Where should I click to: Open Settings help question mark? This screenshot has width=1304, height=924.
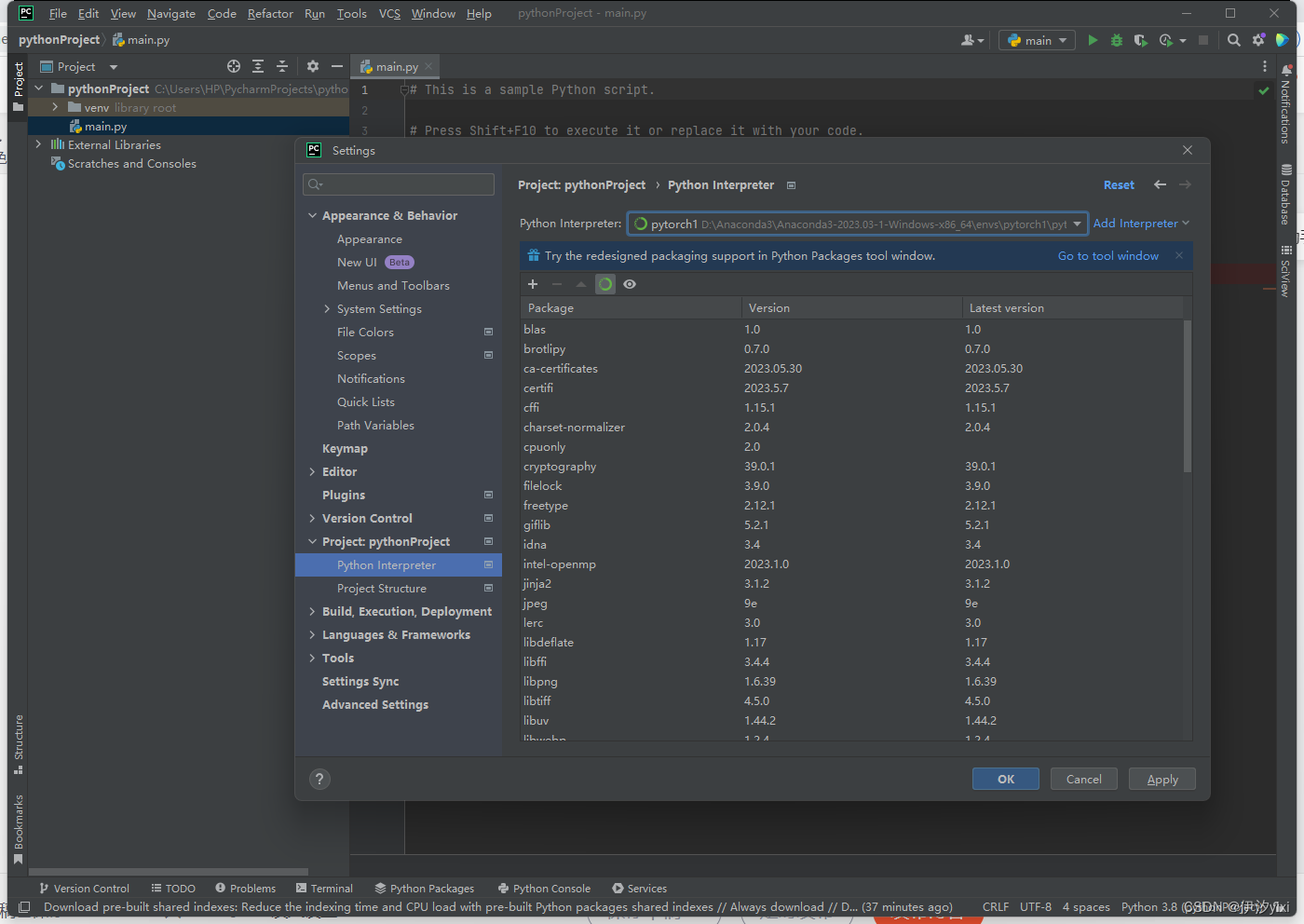point(319,780)
